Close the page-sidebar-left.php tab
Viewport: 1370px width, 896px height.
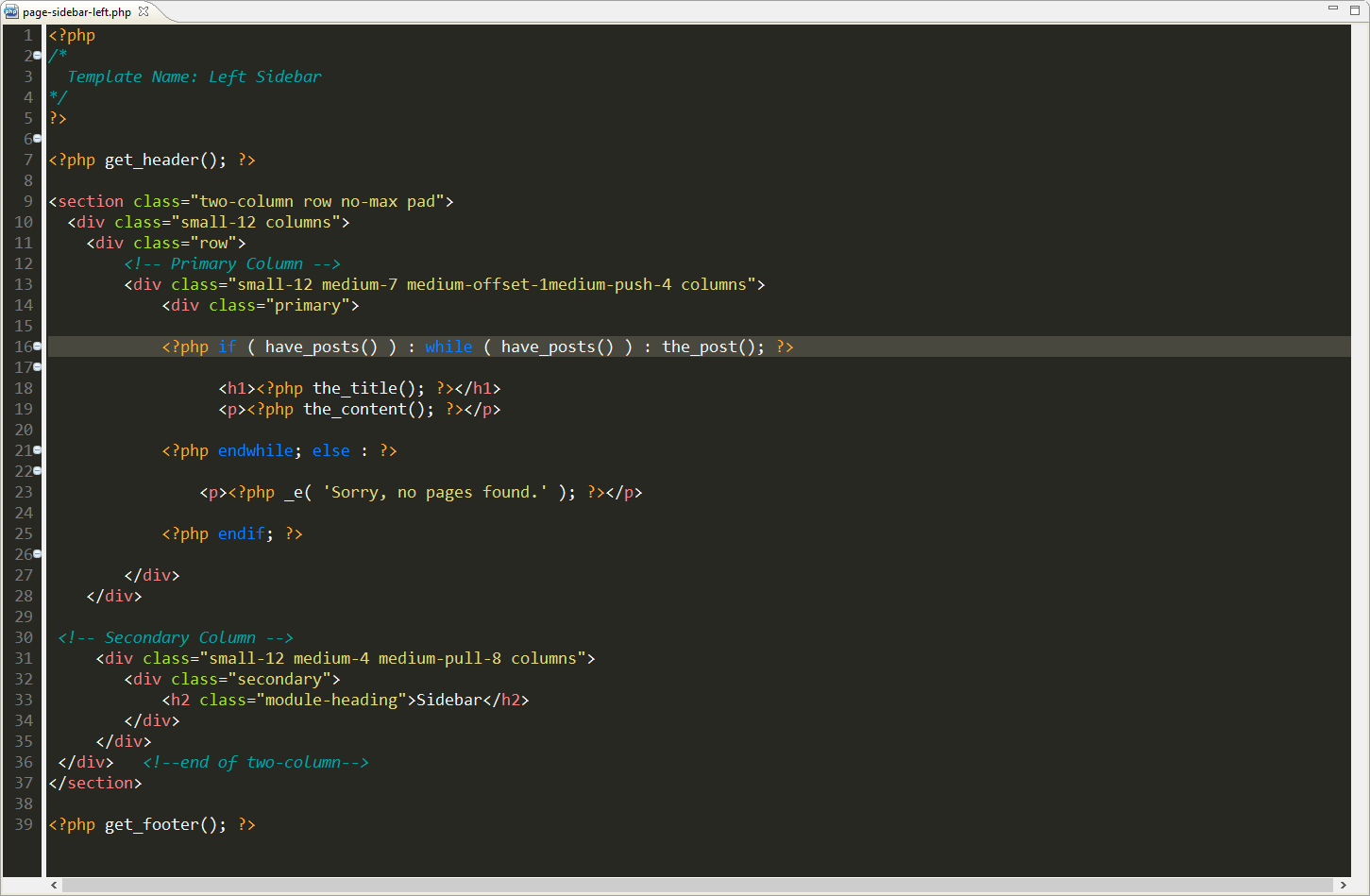144,11
